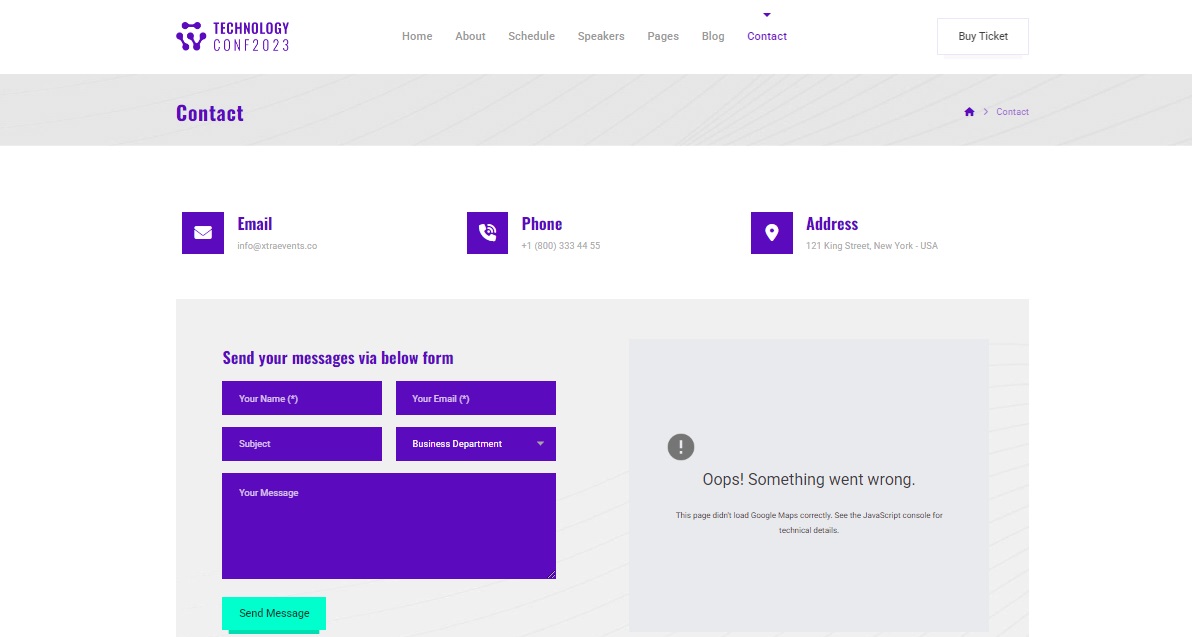Visit the Blog page
The height and width of the screenshot is (637, 1192).
[x=713, y=36]
